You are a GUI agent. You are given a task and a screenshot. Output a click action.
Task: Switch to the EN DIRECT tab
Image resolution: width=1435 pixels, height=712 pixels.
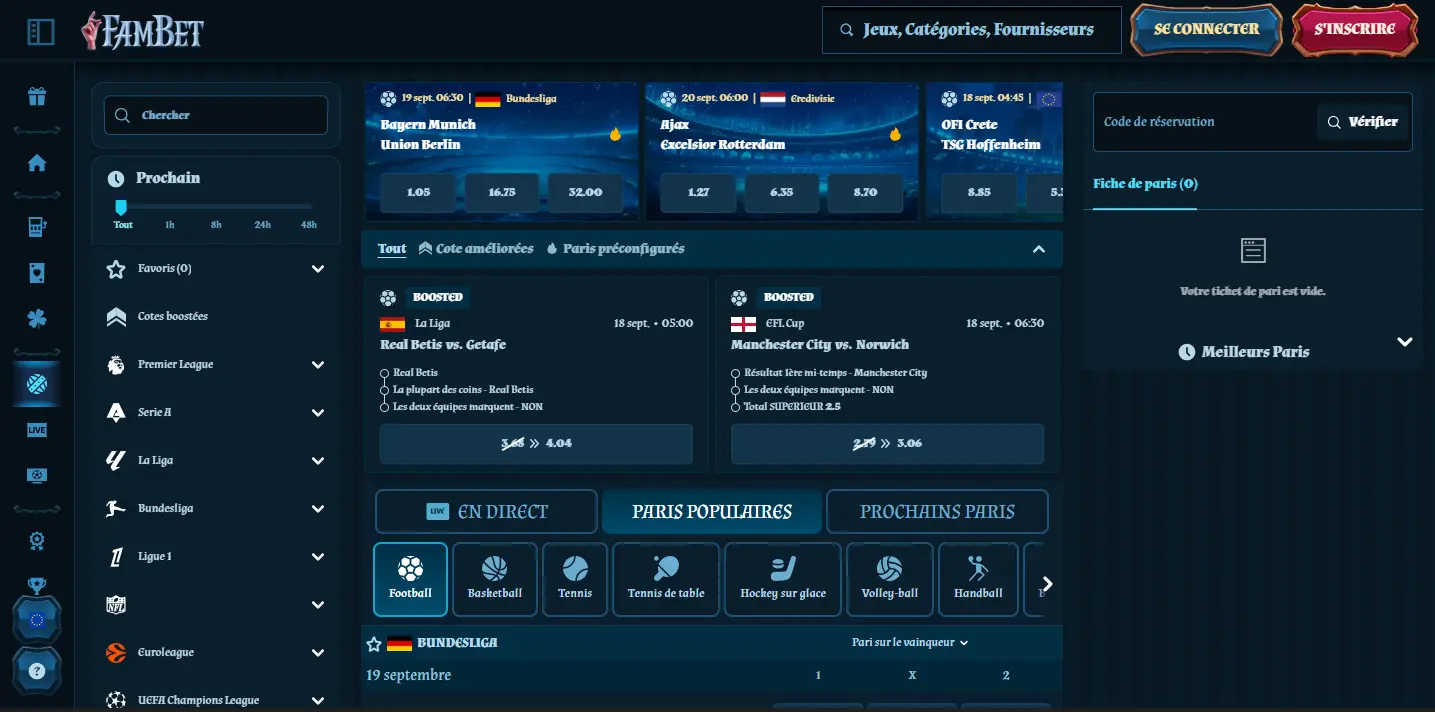[x=486, y=512]
